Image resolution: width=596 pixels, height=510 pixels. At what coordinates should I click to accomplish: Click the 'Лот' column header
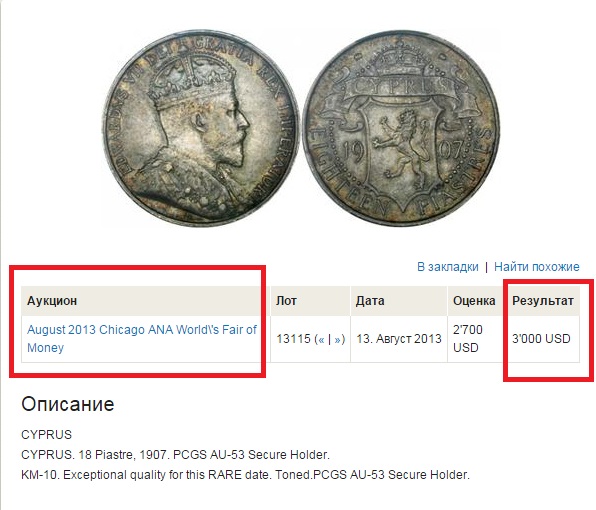(x=286, y=301)
